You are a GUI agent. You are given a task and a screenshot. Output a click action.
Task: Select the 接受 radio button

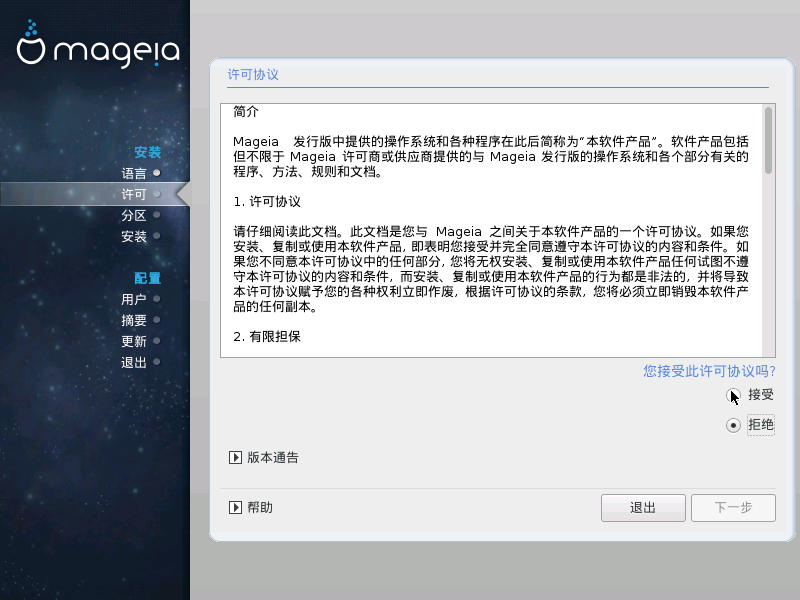click(x=733, y=395)
